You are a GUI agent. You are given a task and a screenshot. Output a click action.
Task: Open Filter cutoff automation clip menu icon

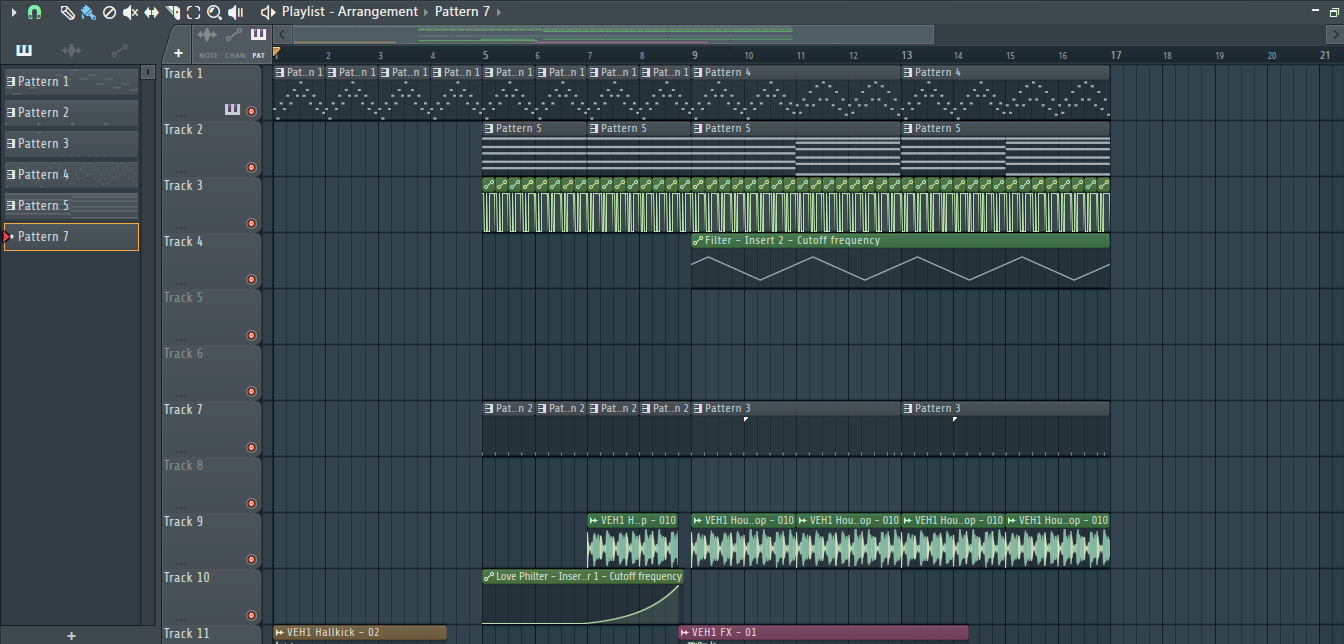698,241
